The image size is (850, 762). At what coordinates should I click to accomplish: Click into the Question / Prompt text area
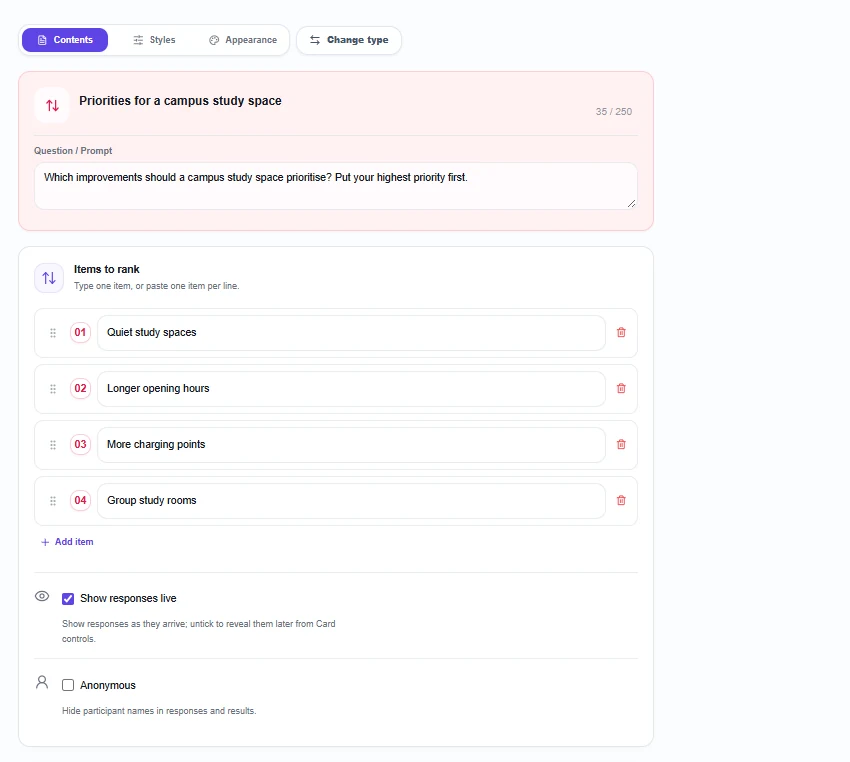click(x=336, y=186)
